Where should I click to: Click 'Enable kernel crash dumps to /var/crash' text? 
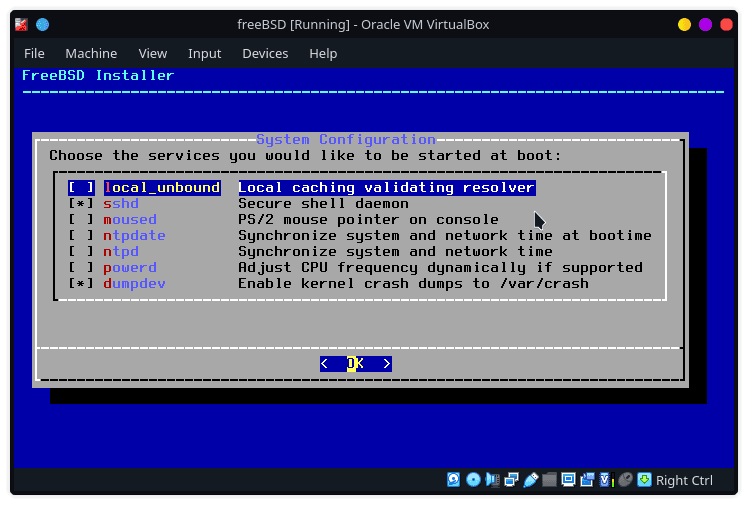413,283
